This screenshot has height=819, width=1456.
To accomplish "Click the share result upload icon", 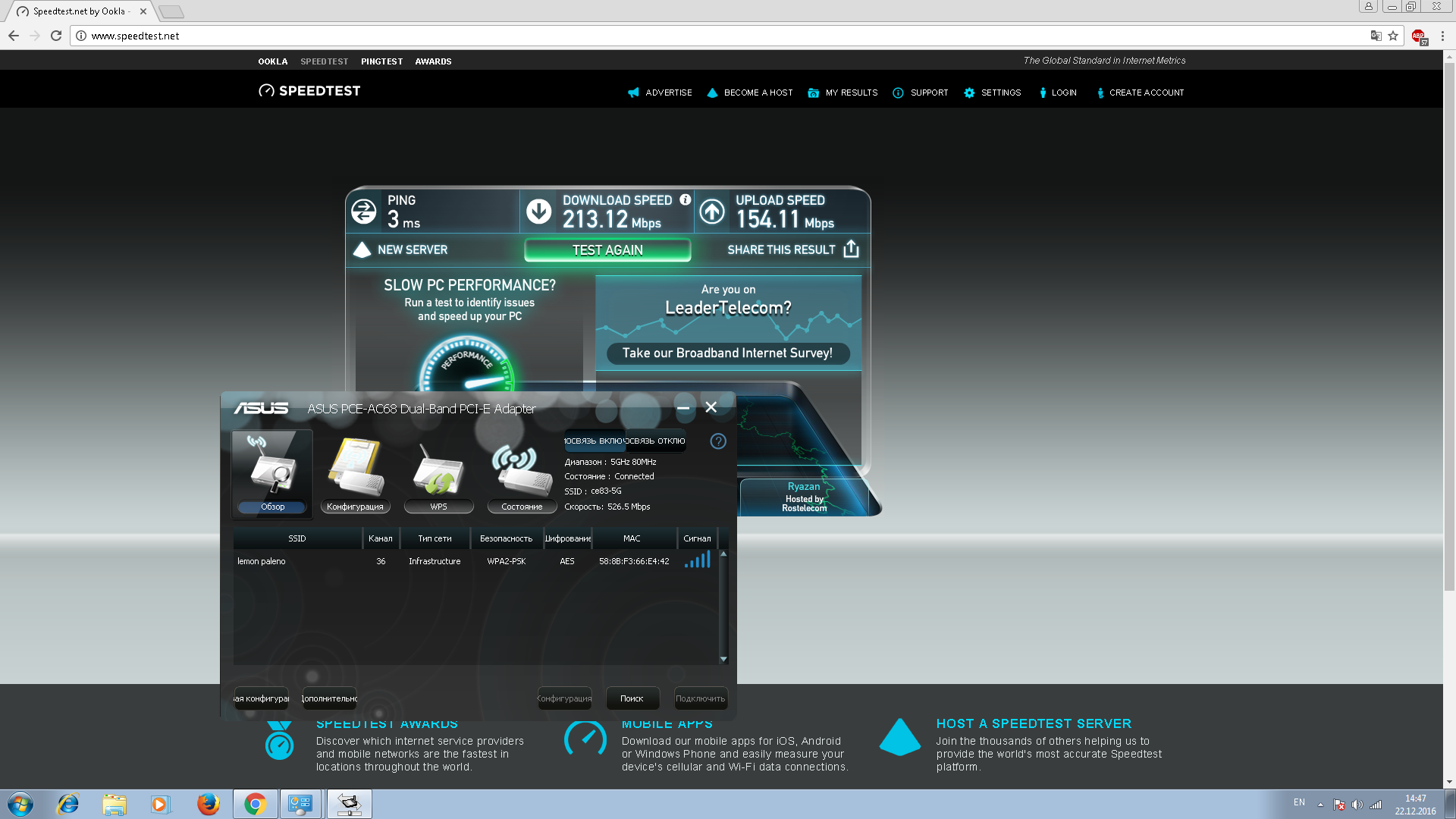I will tap(851, 249).
